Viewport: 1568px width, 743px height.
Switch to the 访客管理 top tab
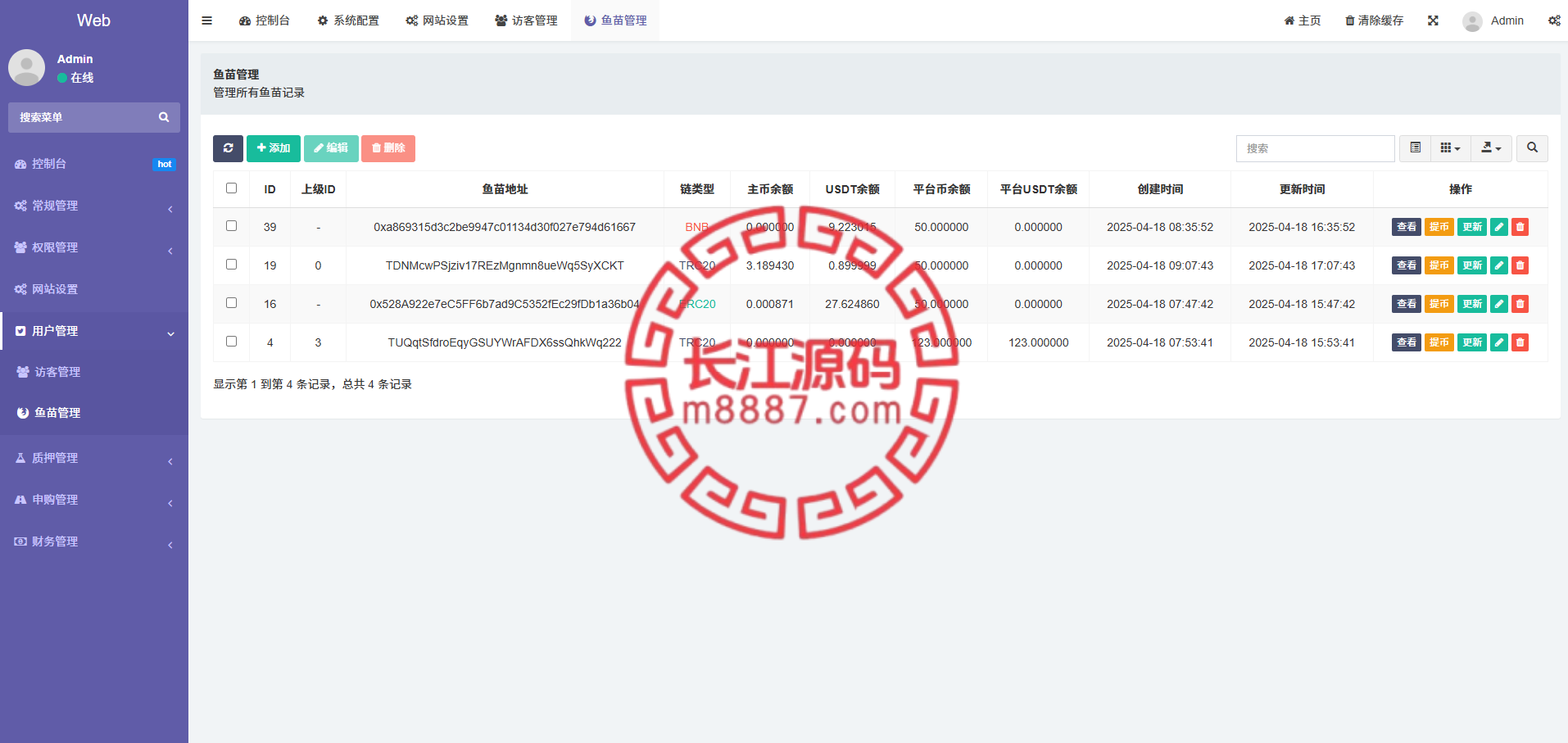(x=526, y=20)
